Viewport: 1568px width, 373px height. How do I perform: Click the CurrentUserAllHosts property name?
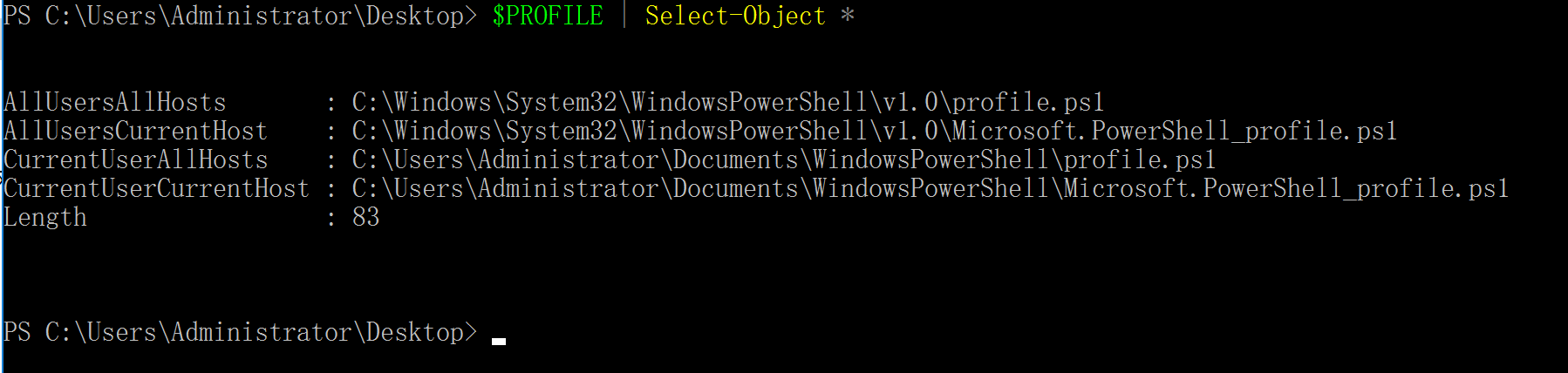pyautogui.click(x=135, y=160)
